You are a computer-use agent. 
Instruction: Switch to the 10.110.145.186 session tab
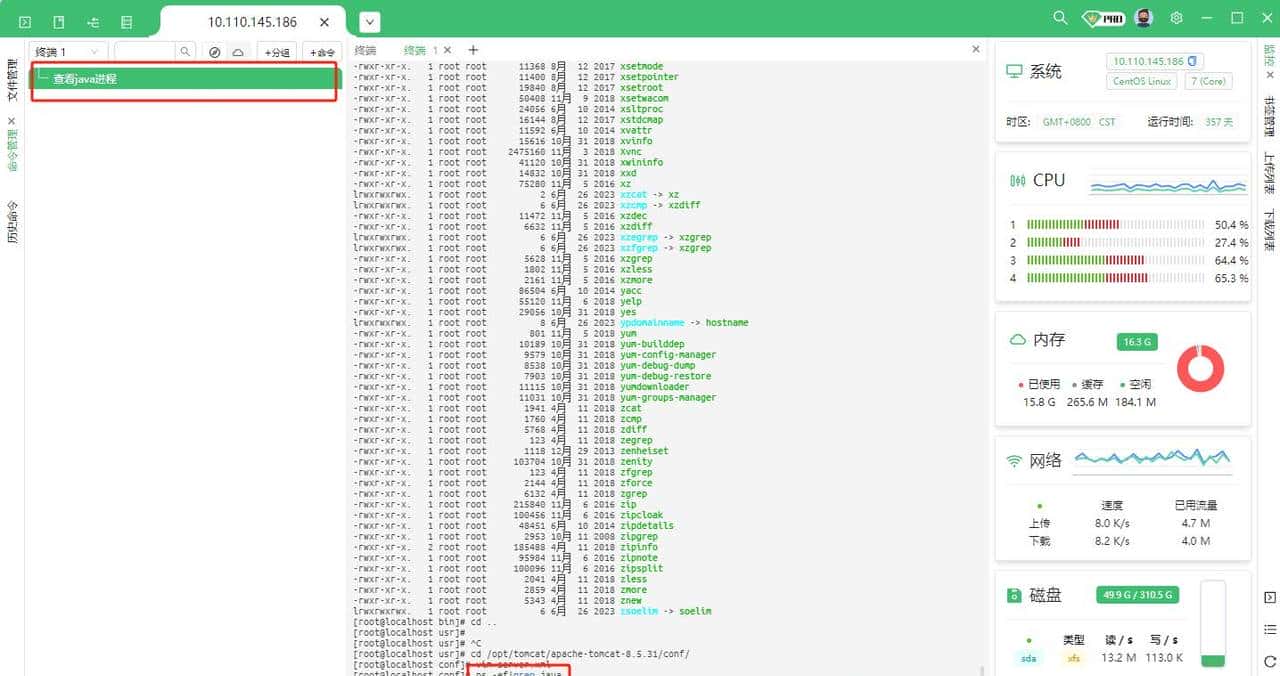(x=252, y=21)
